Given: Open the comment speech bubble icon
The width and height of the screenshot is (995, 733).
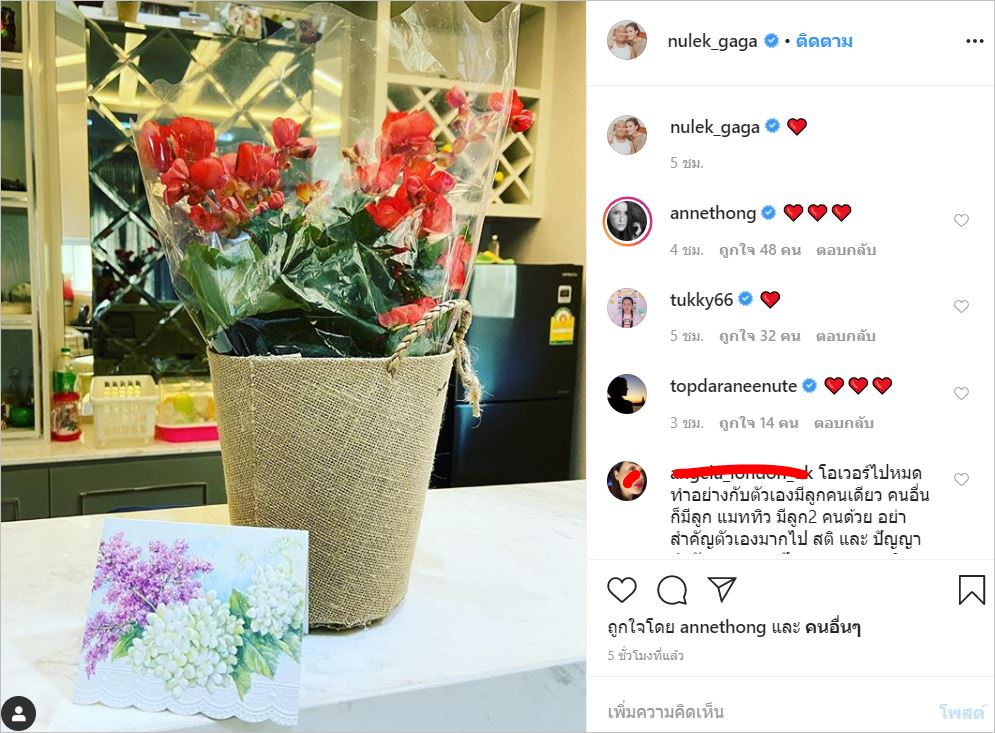Looking at the screenshot, I should tap(672, 590).
